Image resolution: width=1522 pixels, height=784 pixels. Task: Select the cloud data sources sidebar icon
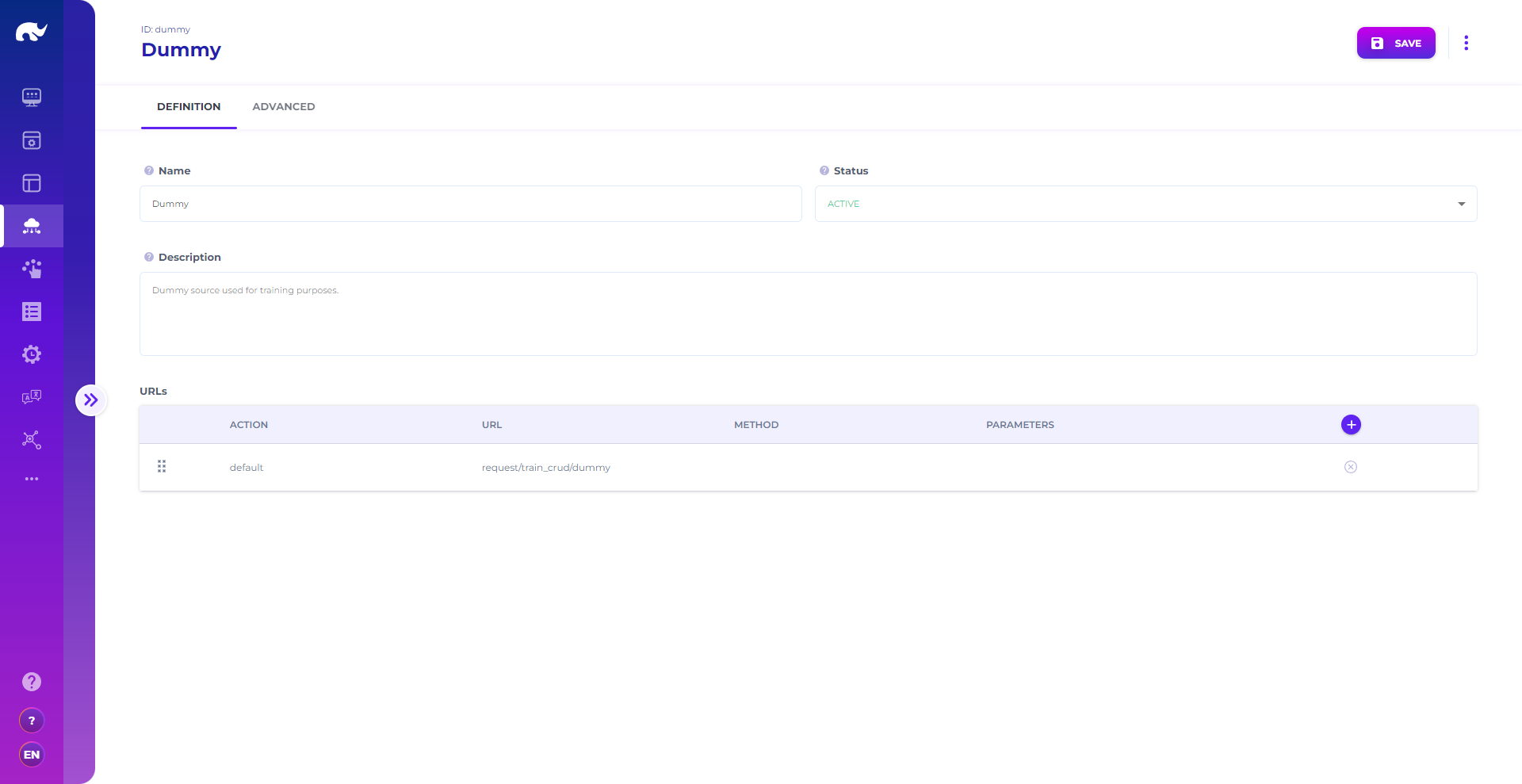click(x=32, y=226)
